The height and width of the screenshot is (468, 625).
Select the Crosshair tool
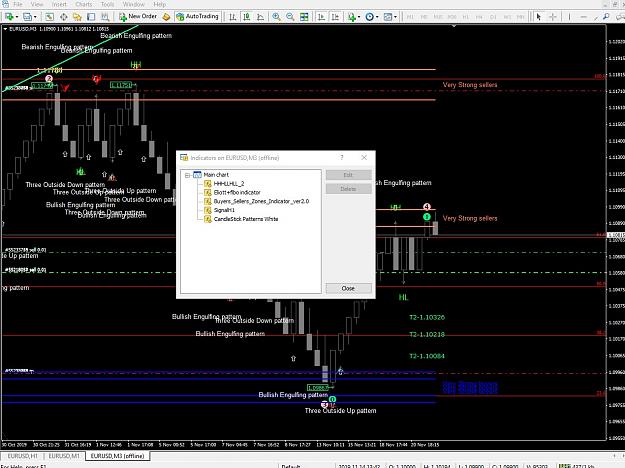coord(552,17)
